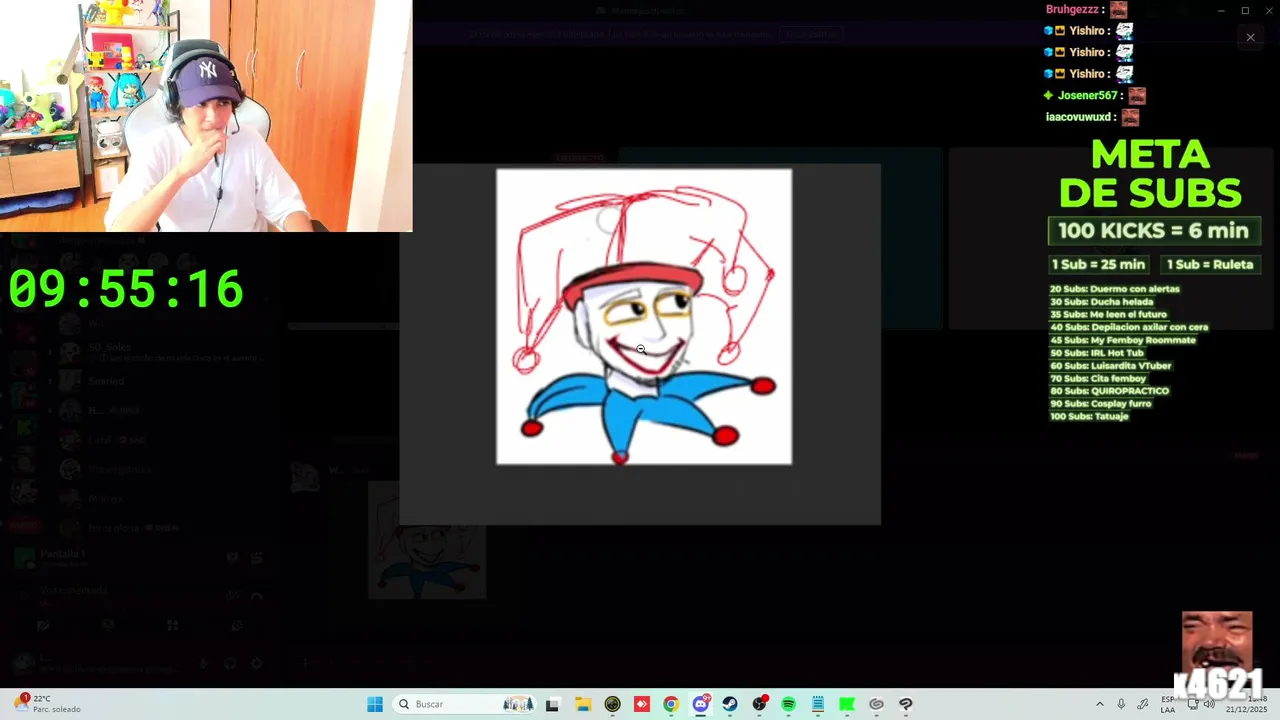Change the ESP LAA keyboard language
Image resolution: width=1280 pixels, height=720 pixels.
coord(1168,704)
